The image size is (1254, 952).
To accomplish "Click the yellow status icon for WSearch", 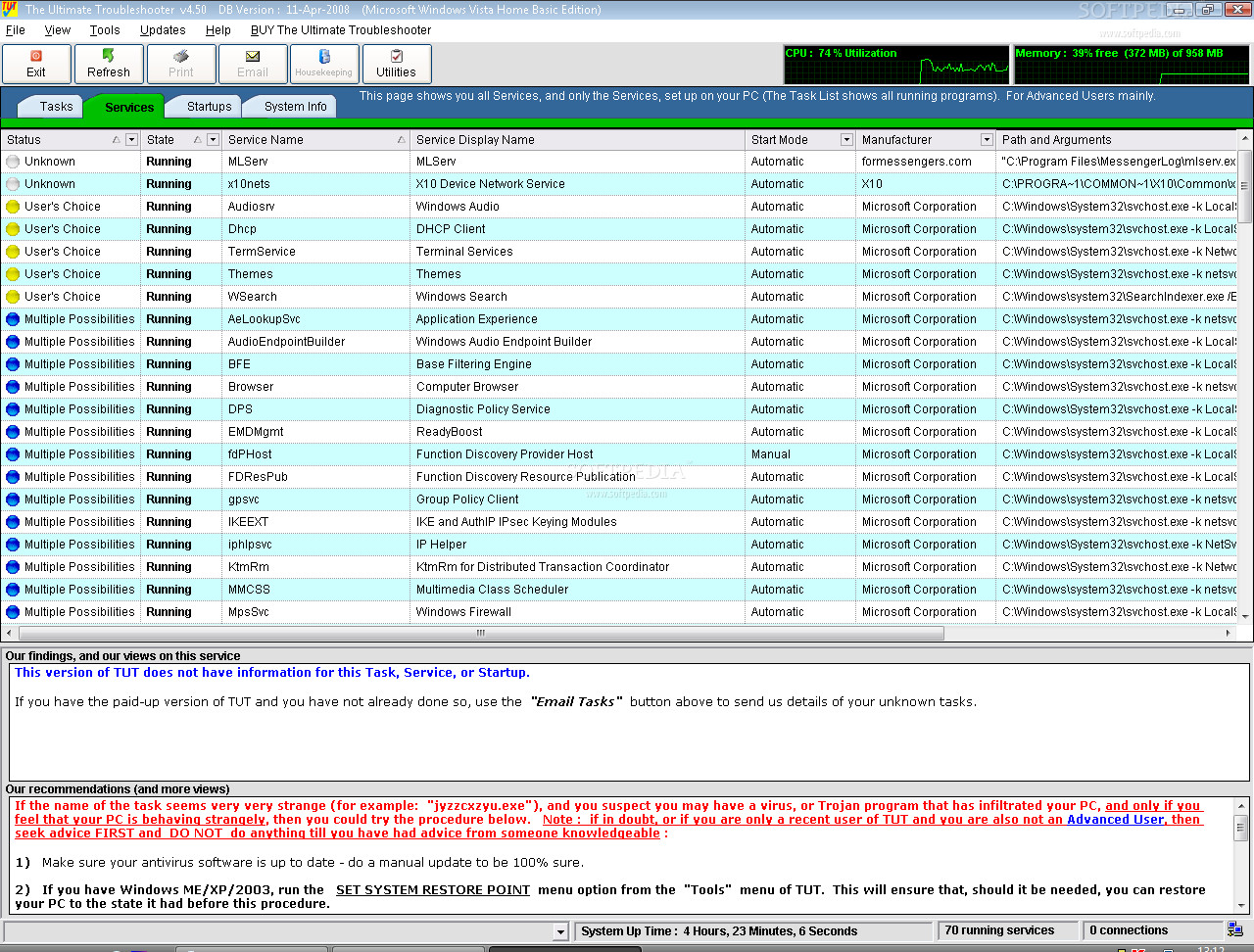I will click(13, 297).
